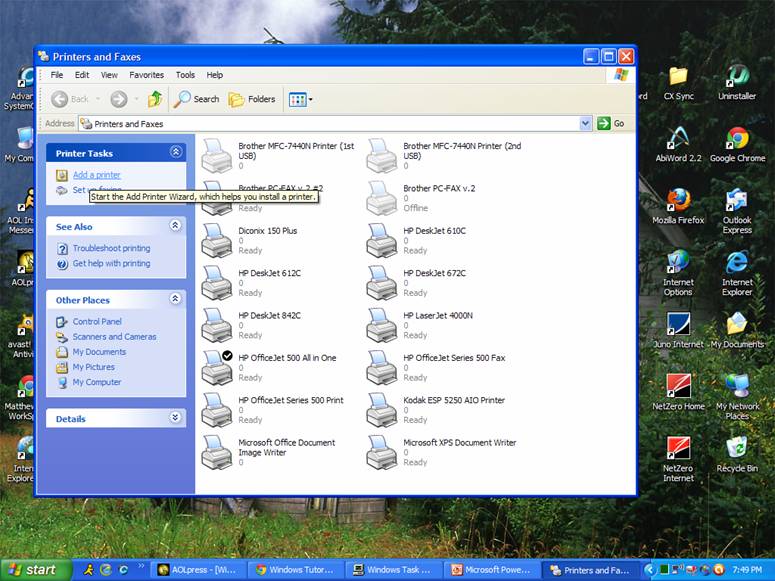Open Outlook Express desktop shortcut
Viewport: 775px width, 581px height.
pos(737,211)
